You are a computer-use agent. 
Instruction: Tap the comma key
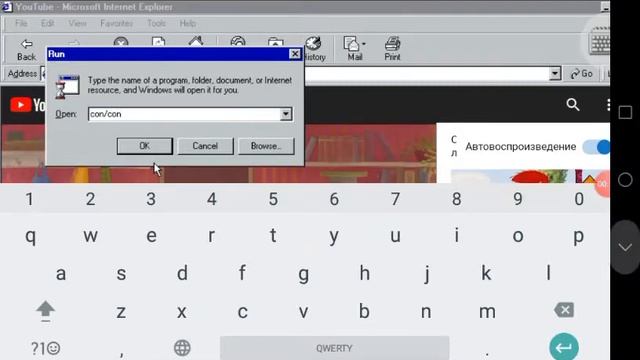pyautogui.click(x=121, y=353)
